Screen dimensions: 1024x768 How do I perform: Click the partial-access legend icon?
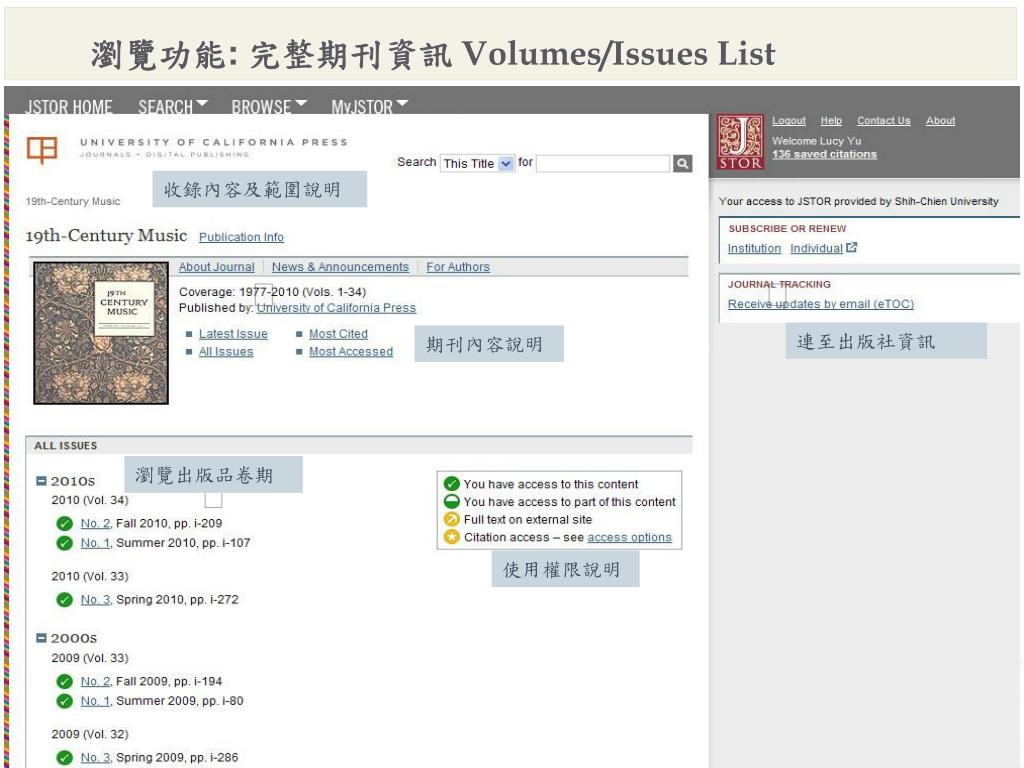[451, 502]
